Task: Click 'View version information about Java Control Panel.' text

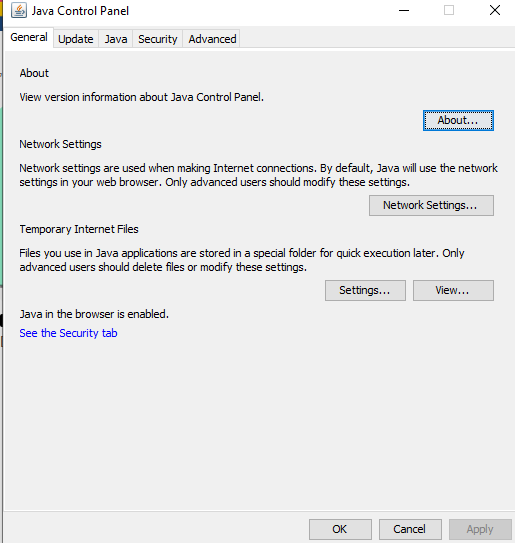Action: tap(141, 97)
